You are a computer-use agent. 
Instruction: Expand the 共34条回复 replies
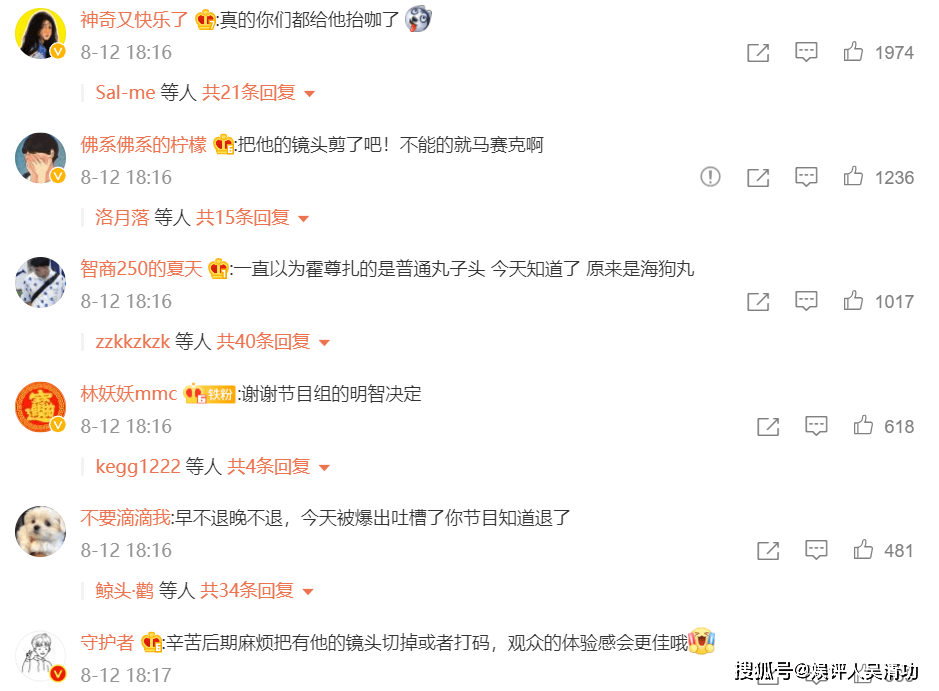(256, 591)
